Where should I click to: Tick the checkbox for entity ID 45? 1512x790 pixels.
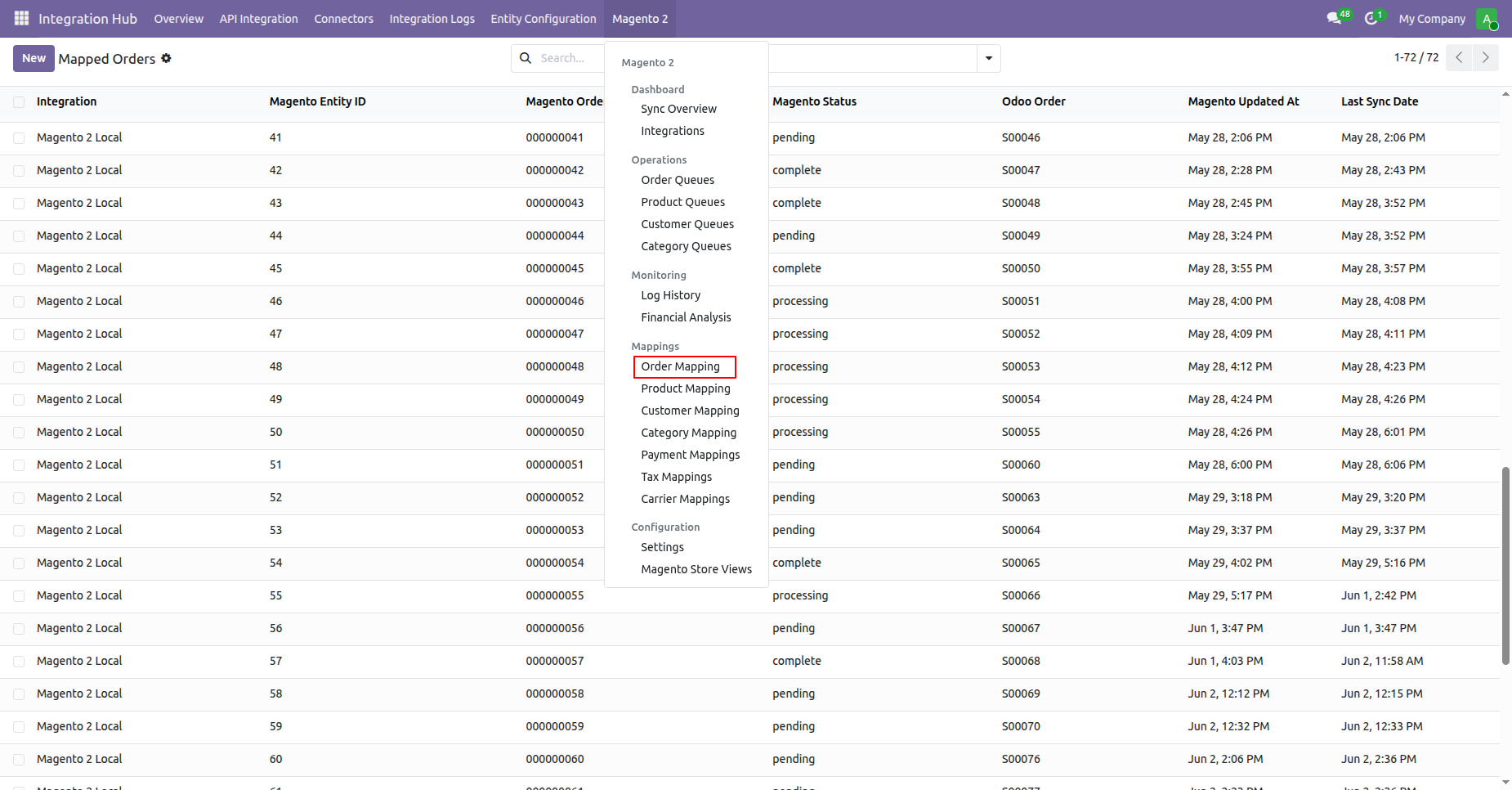point(19,269)
